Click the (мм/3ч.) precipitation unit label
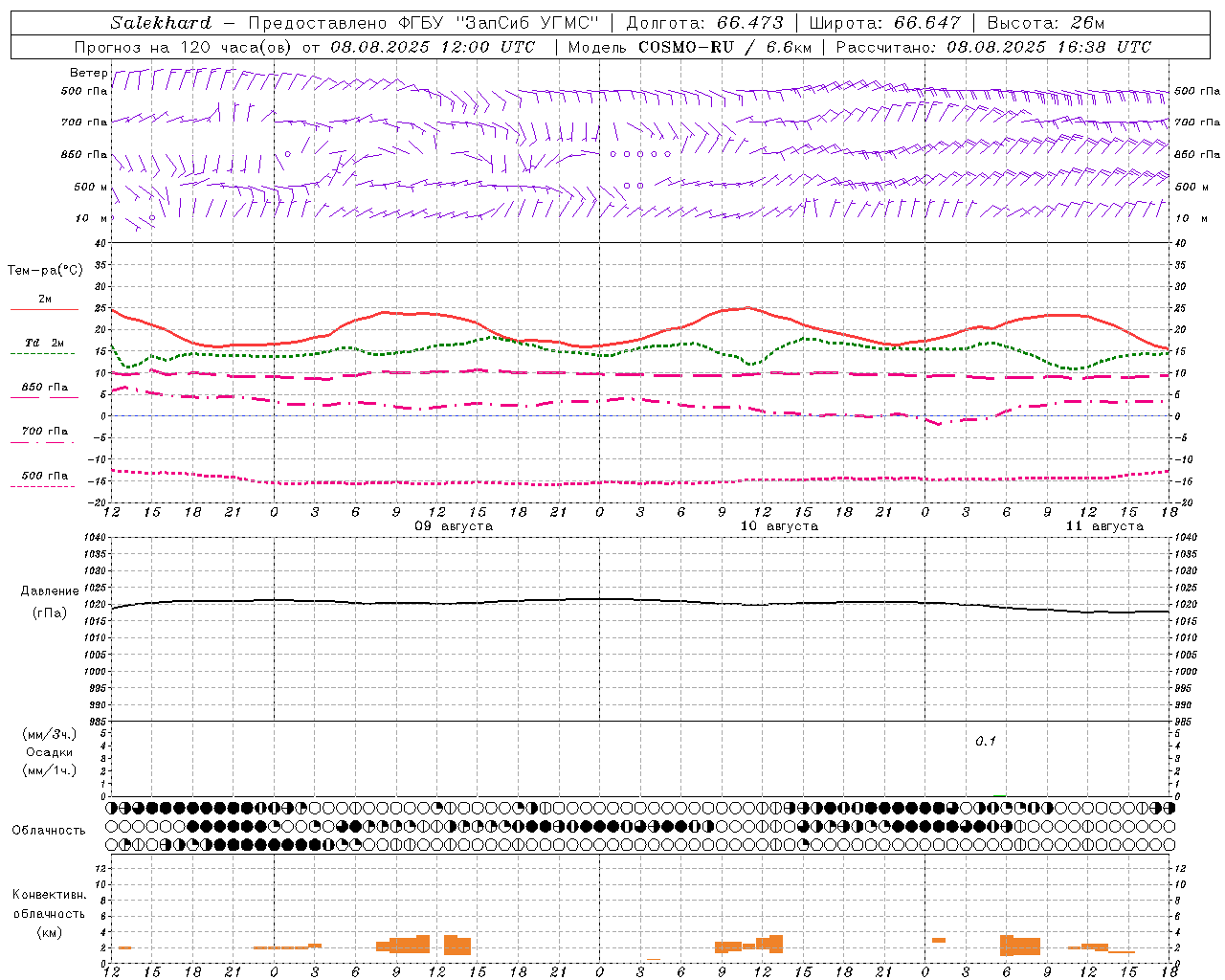Screen dimensions: 1225x980 pos(50,734)
